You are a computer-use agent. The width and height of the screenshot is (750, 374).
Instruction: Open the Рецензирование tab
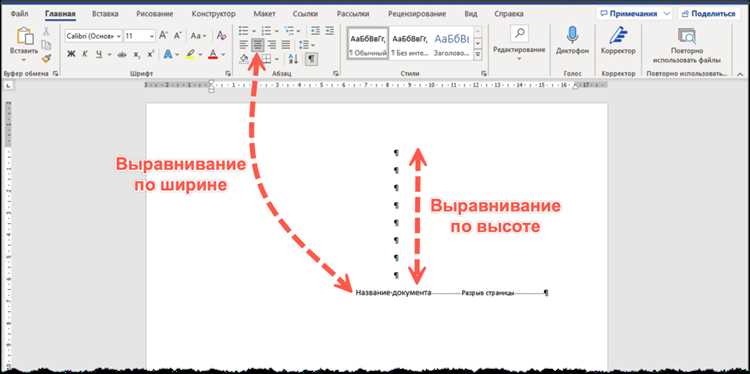click(x=417, y=14)
